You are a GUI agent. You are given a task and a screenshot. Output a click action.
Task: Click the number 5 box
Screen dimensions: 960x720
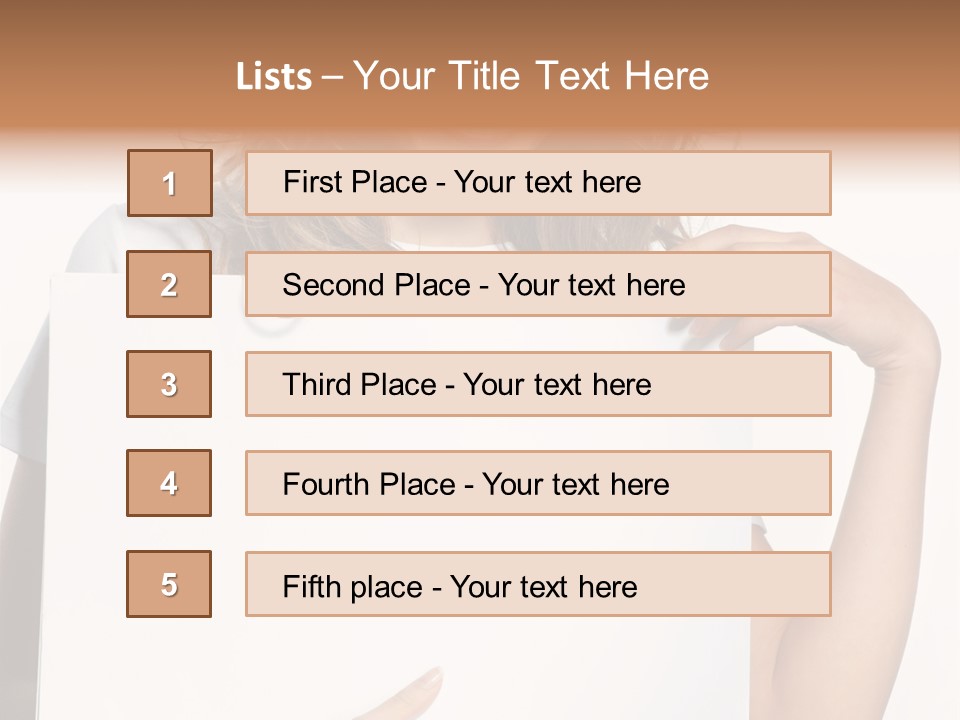pos(169,584)
